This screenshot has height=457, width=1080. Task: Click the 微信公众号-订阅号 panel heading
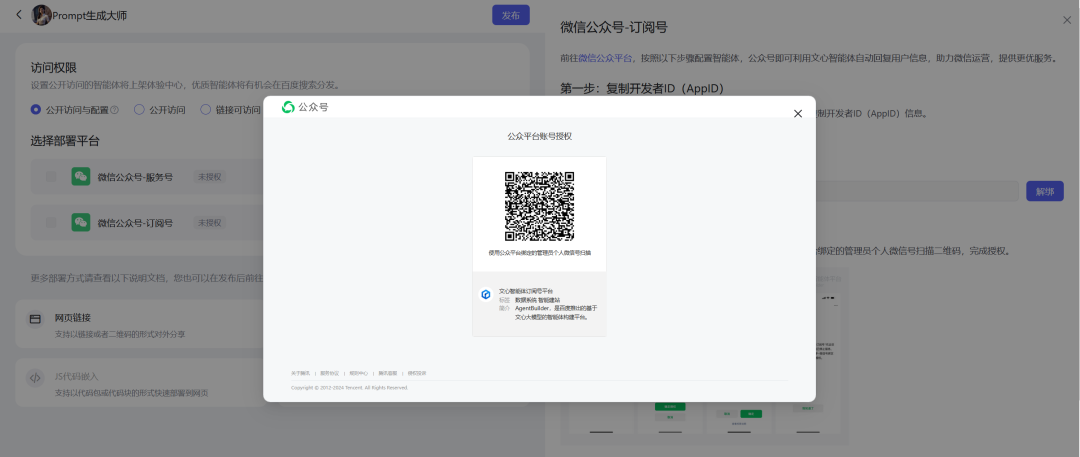(x=614, y=28)
